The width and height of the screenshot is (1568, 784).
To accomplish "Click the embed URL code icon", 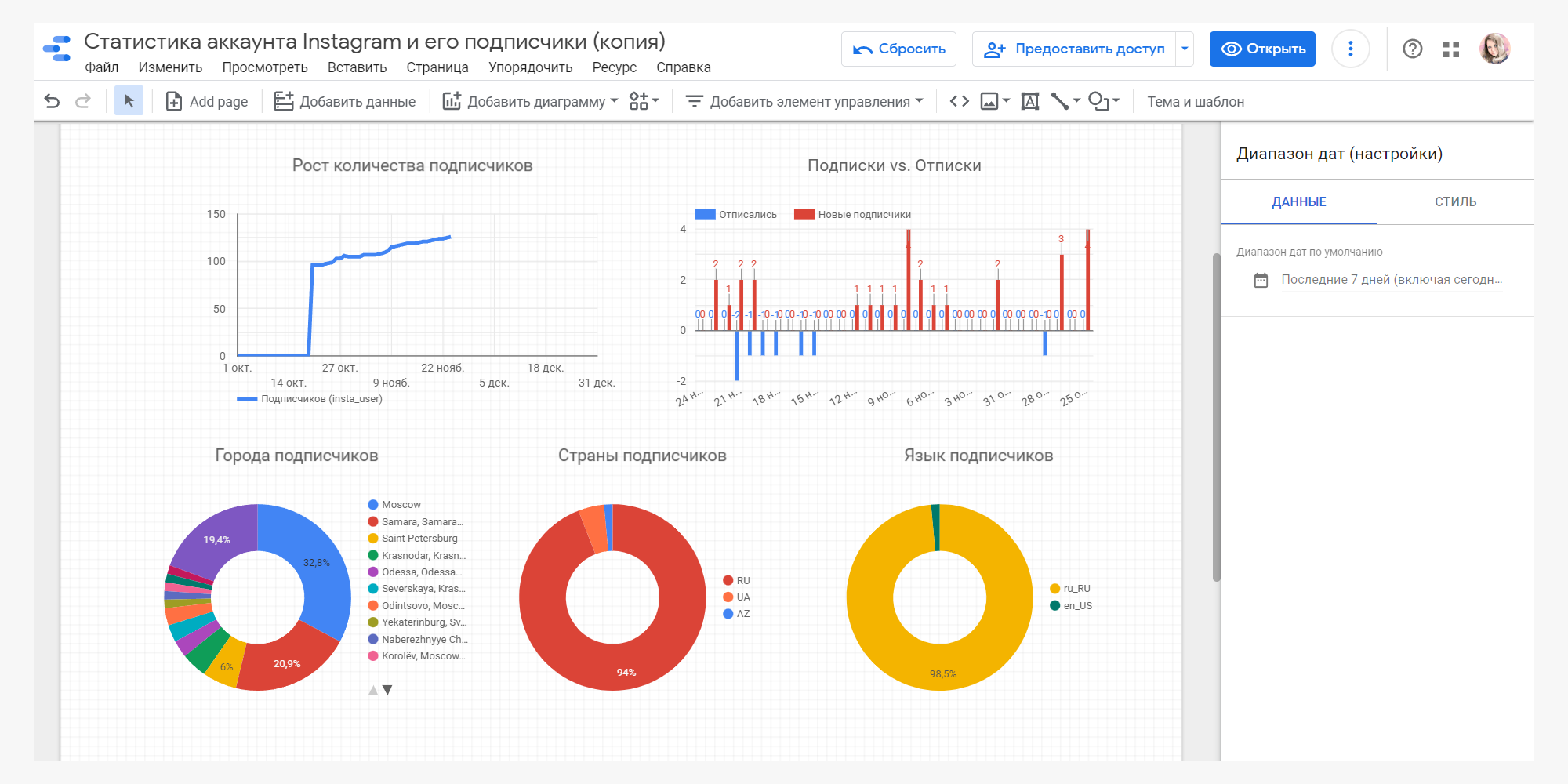I will (959, 101).
